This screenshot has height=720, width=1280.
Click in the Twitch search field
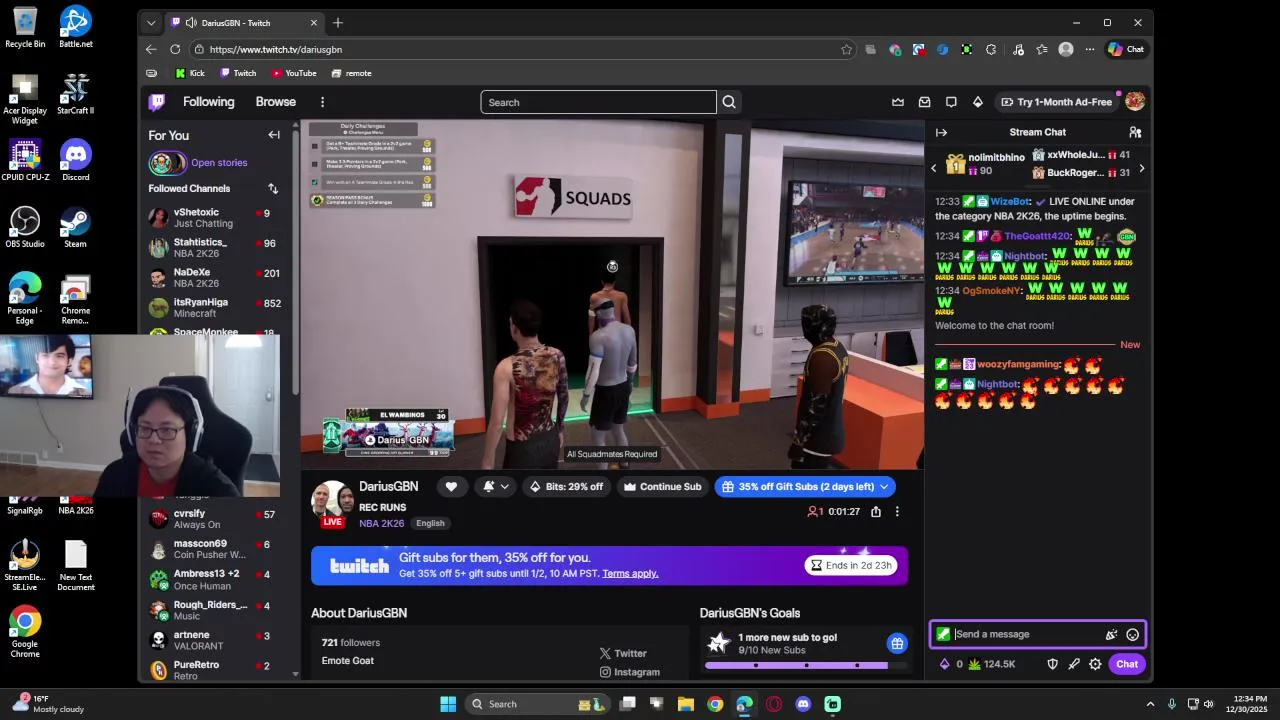pyautogui.click(x=598, y=102)
